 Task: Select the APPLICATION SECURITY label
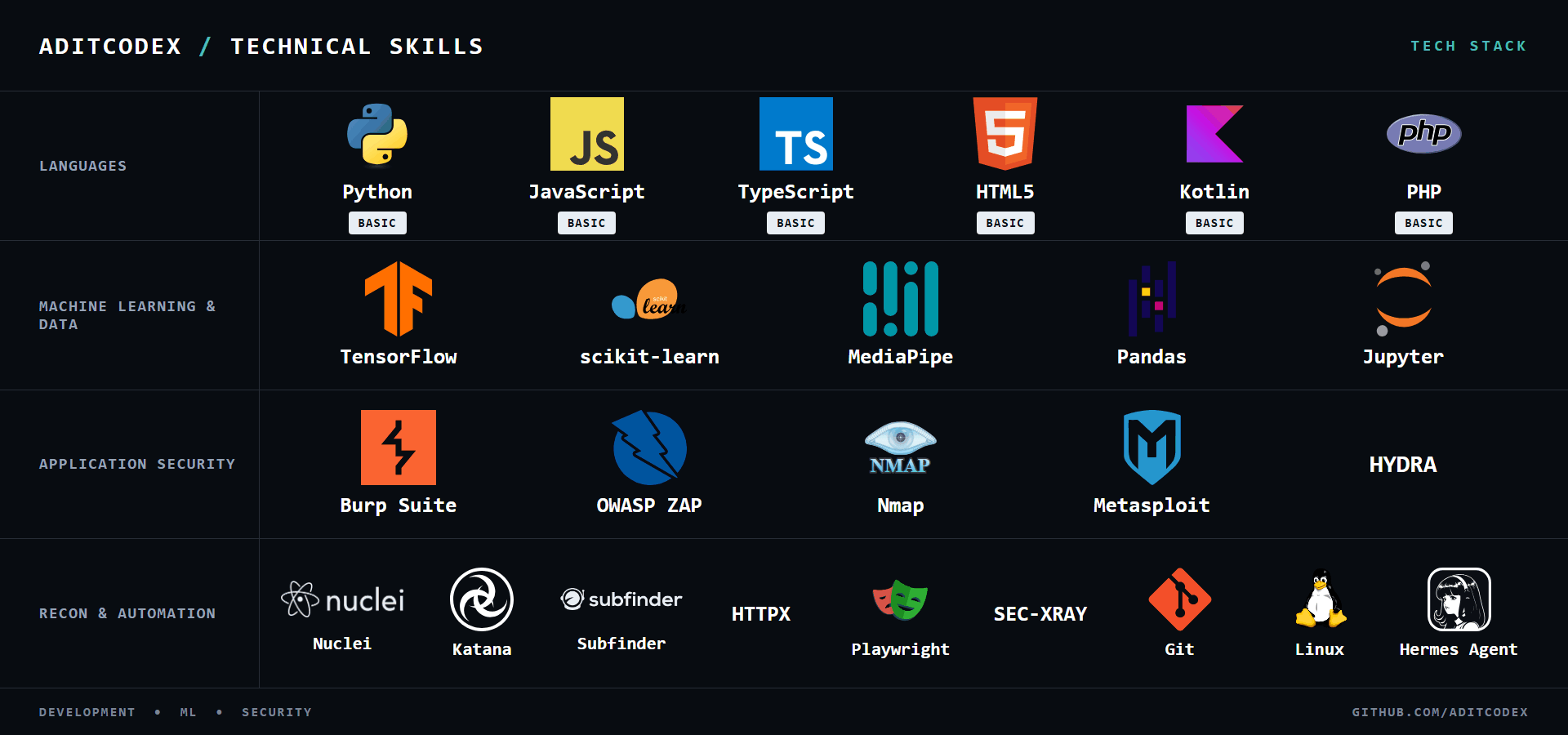coord(137,464)
